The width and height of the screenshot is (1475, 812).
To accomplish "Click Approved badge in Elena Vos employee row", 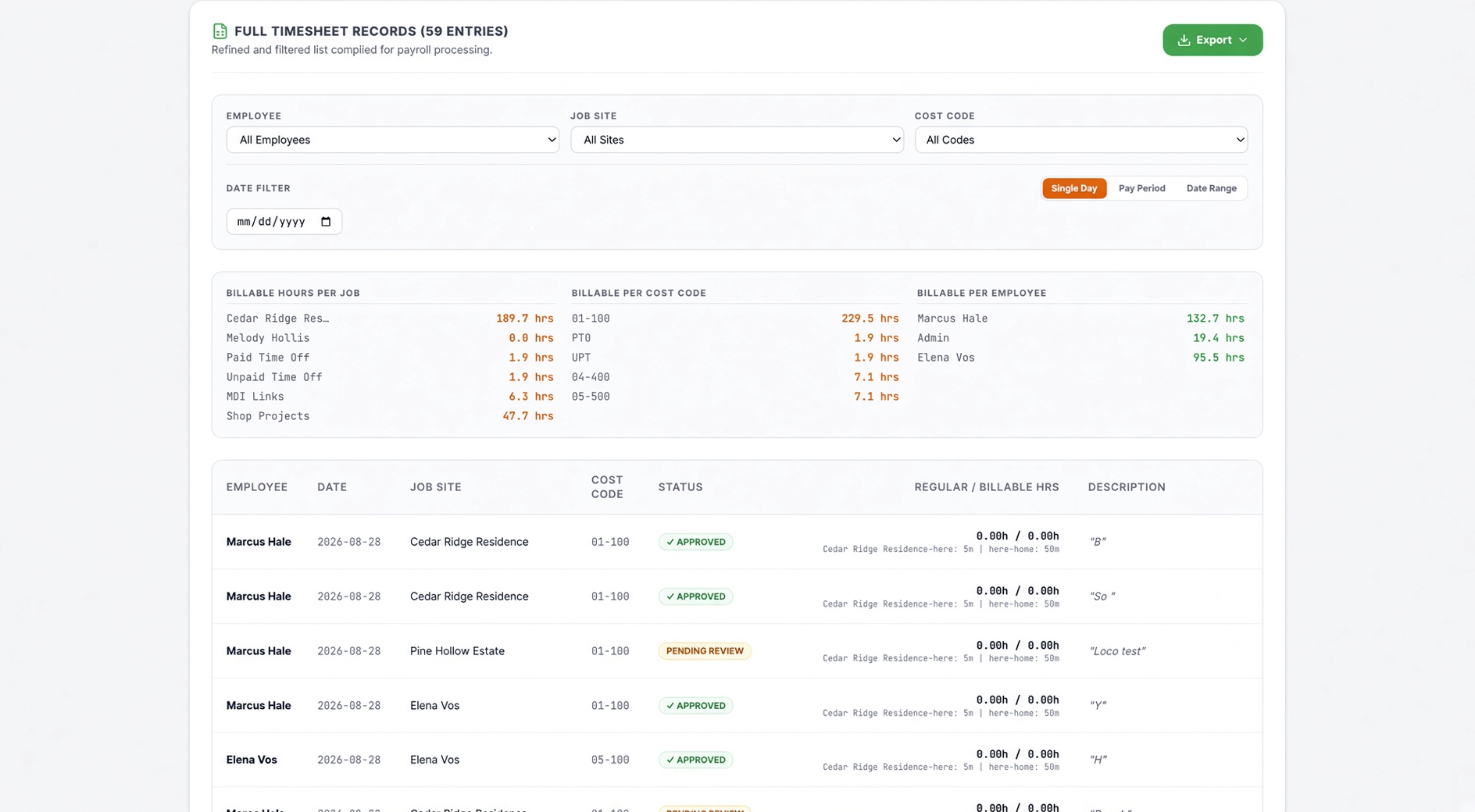I will coord(695,760).
